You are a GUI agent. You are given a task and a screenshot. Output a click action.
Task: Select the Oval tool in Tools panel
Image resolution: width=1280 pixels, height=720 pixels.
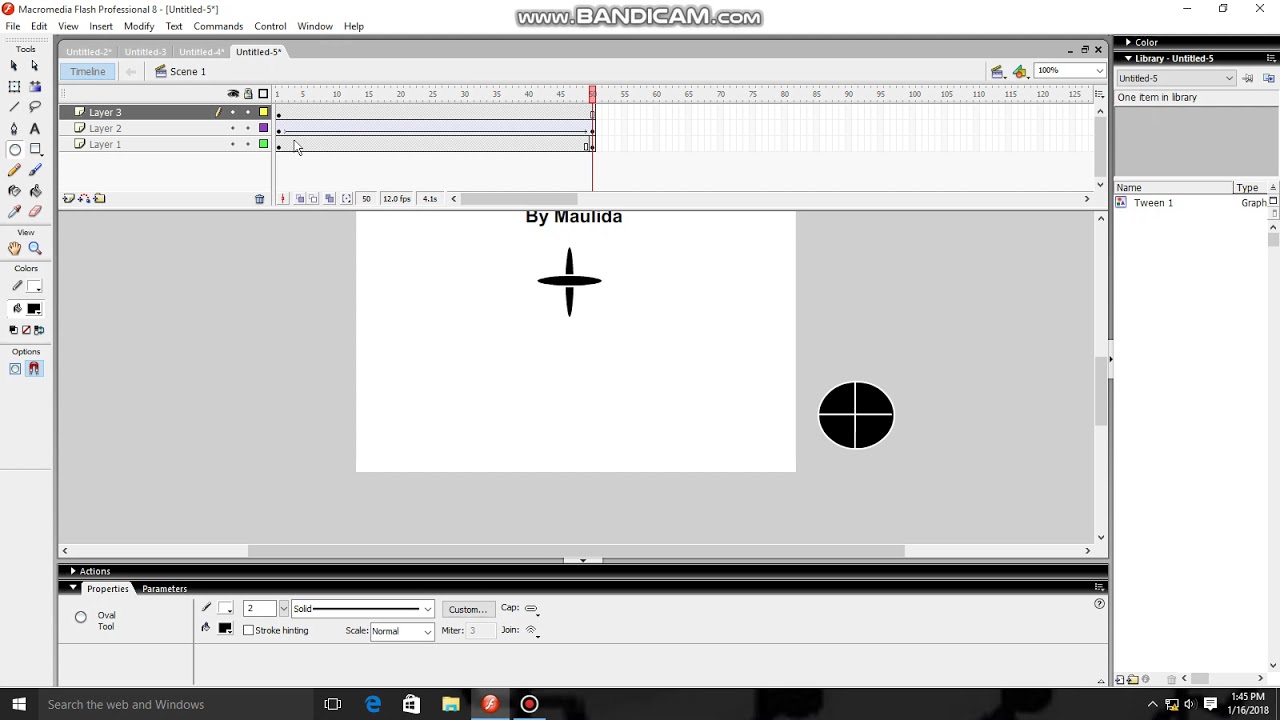(x=14, y=149)
